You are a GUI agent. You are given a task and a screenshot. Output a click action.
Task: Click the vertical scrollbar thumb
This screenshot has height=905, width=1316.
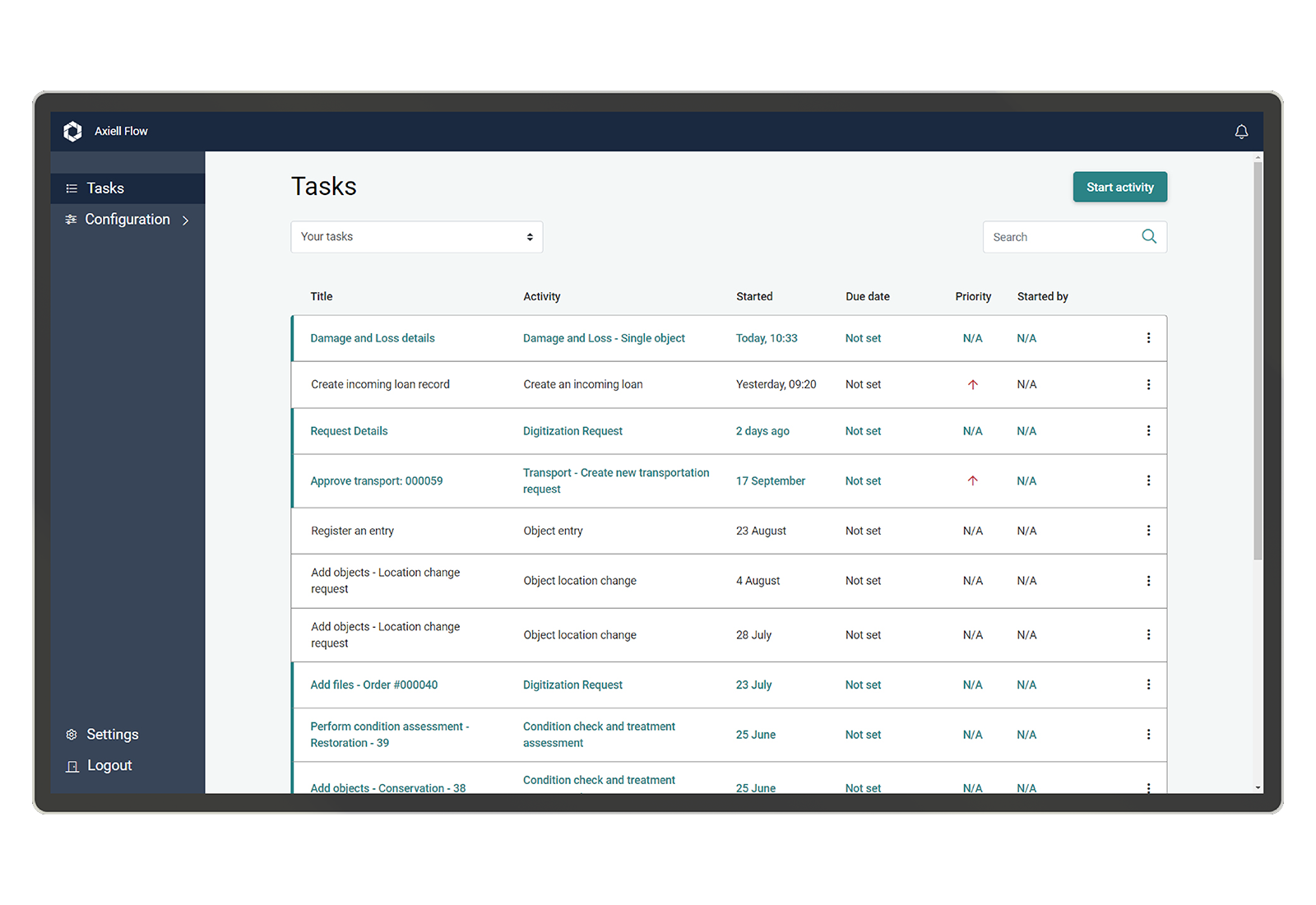[x=1258, y=362]
